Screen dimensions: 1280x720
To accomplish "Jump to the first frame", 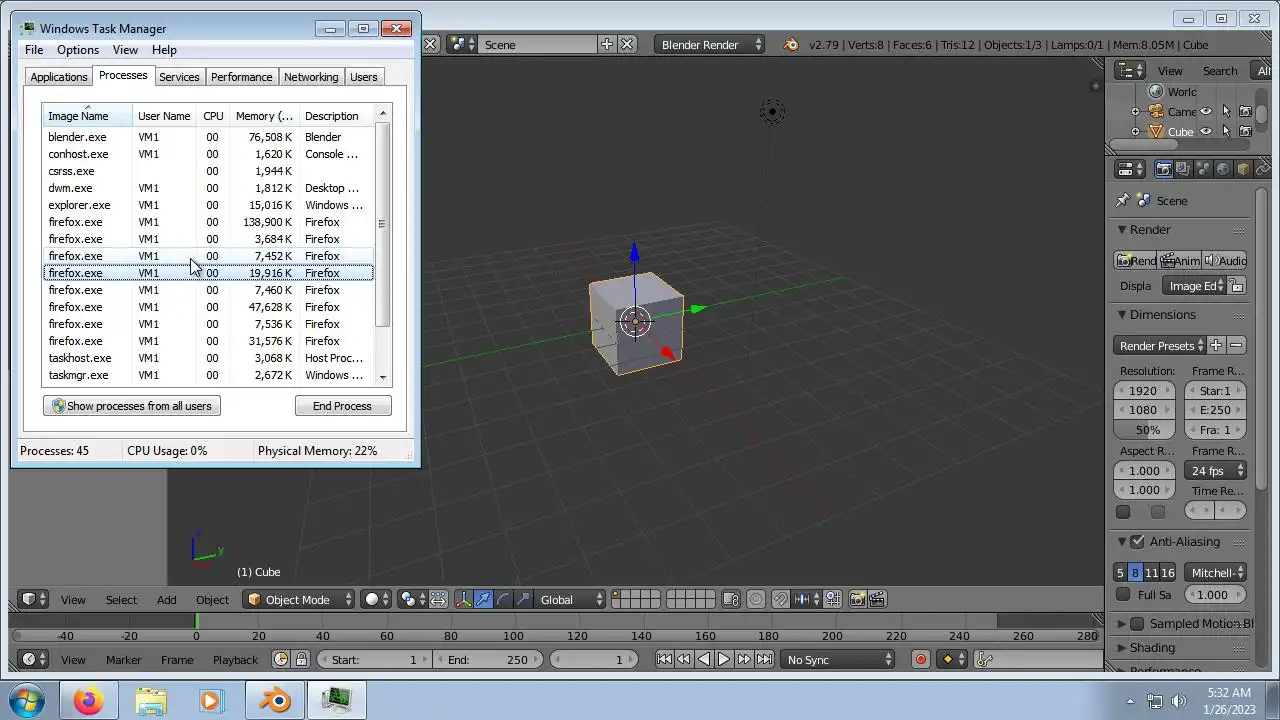I will point(664,659).
